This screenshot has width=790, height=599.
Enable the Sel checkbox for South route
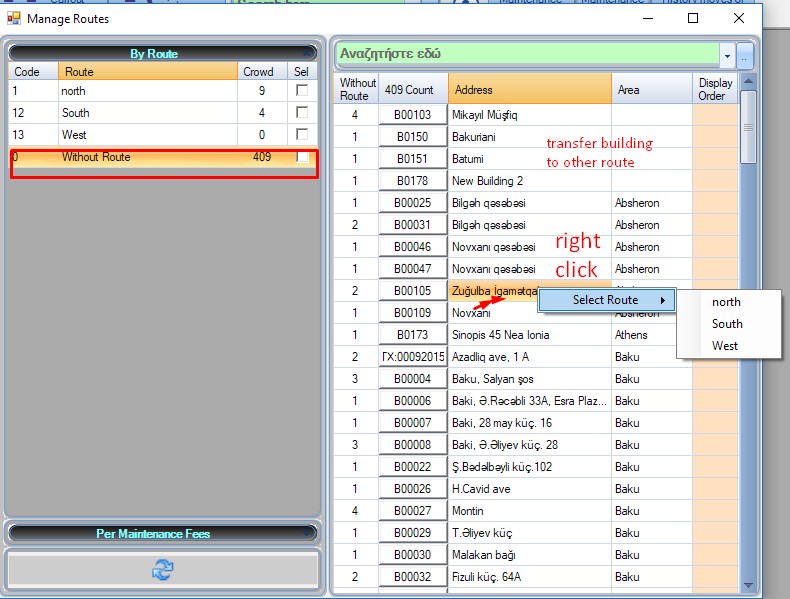point(302,113)
